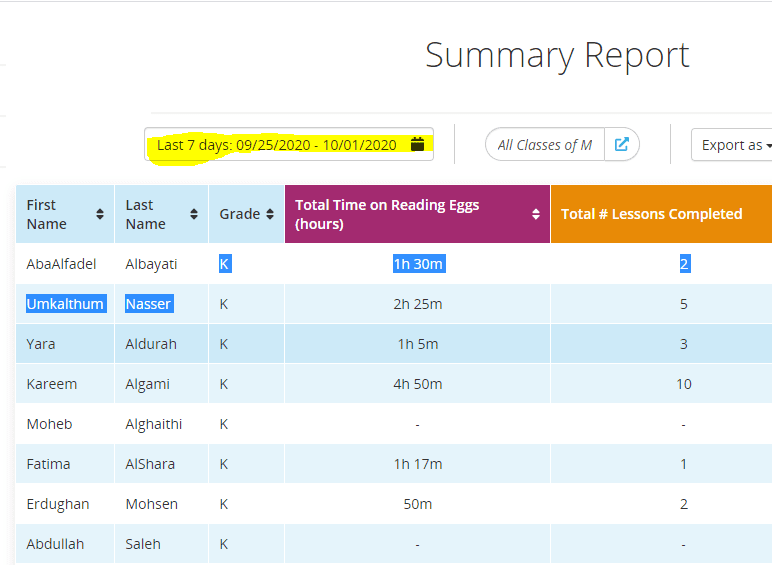Click the external link icon beside All Classes

pos(621,144)
